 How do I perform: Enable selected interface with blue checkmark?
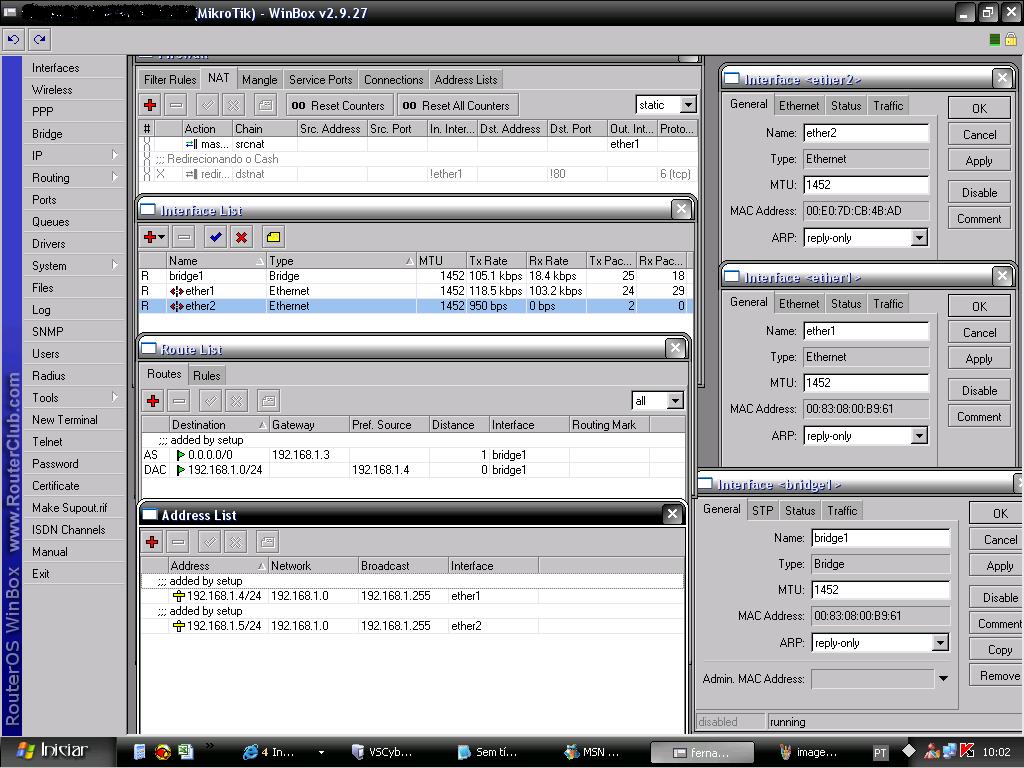(x=215, y=237)
